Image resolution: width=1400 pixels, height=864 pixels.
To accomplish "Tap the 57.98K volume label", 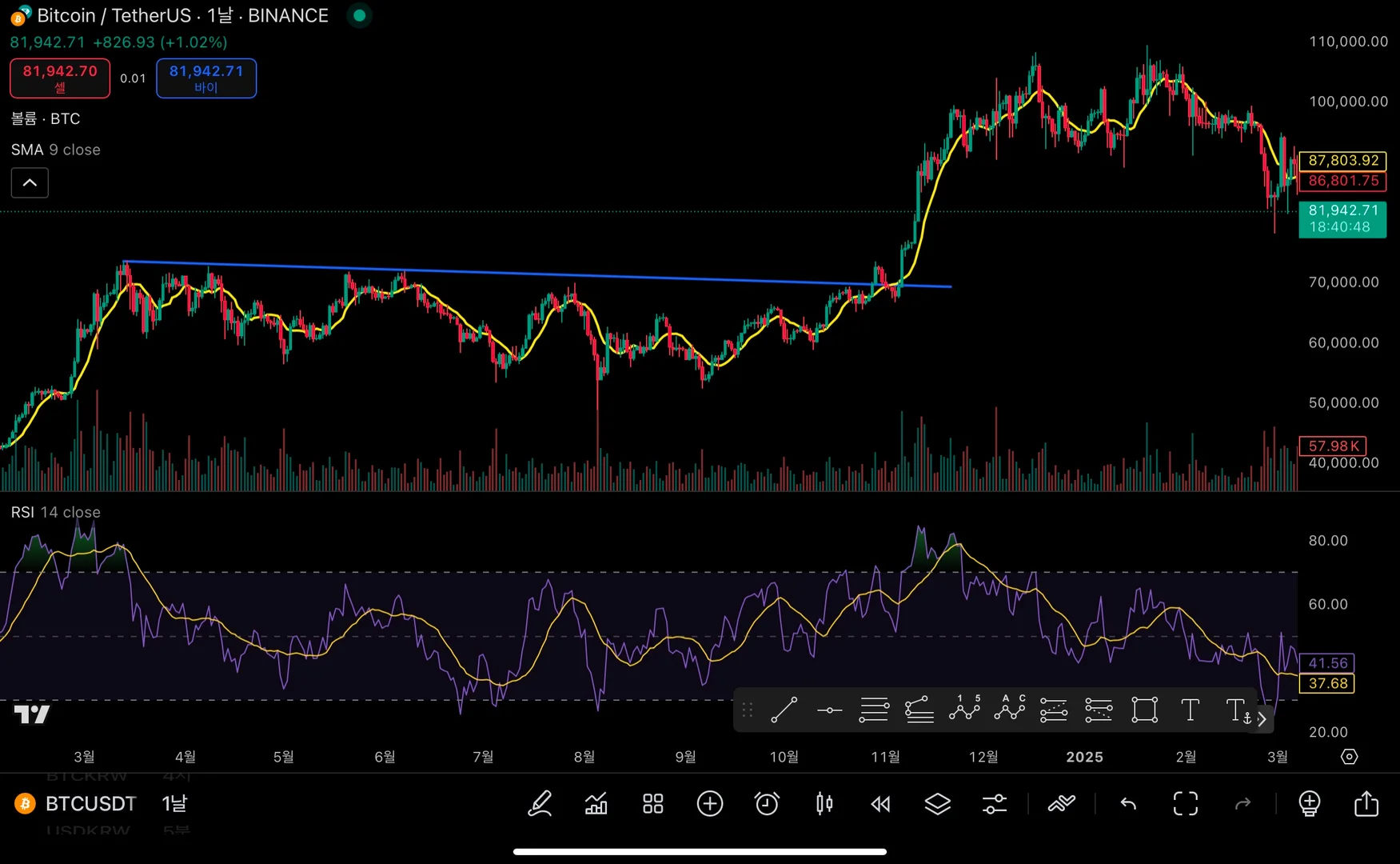I will [1333, 446].
